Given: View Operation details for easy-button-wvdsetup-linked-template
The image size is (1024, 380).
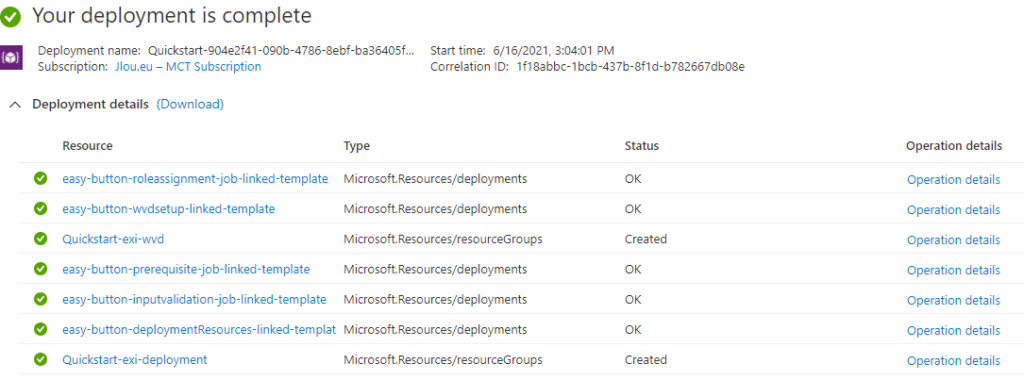Looking at the screenshot, I should coord(953,210).
